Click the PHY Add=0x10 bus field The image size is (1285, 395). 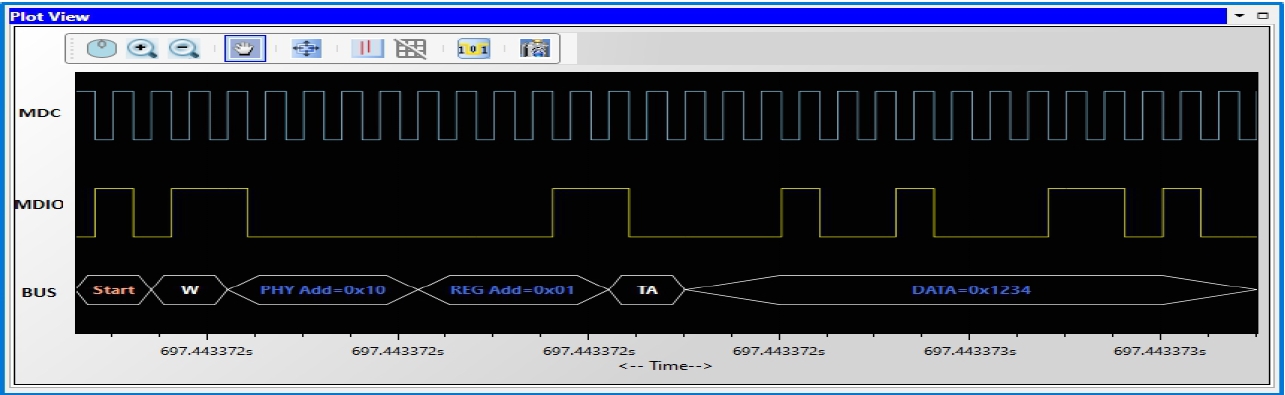[x=323, y=290]
